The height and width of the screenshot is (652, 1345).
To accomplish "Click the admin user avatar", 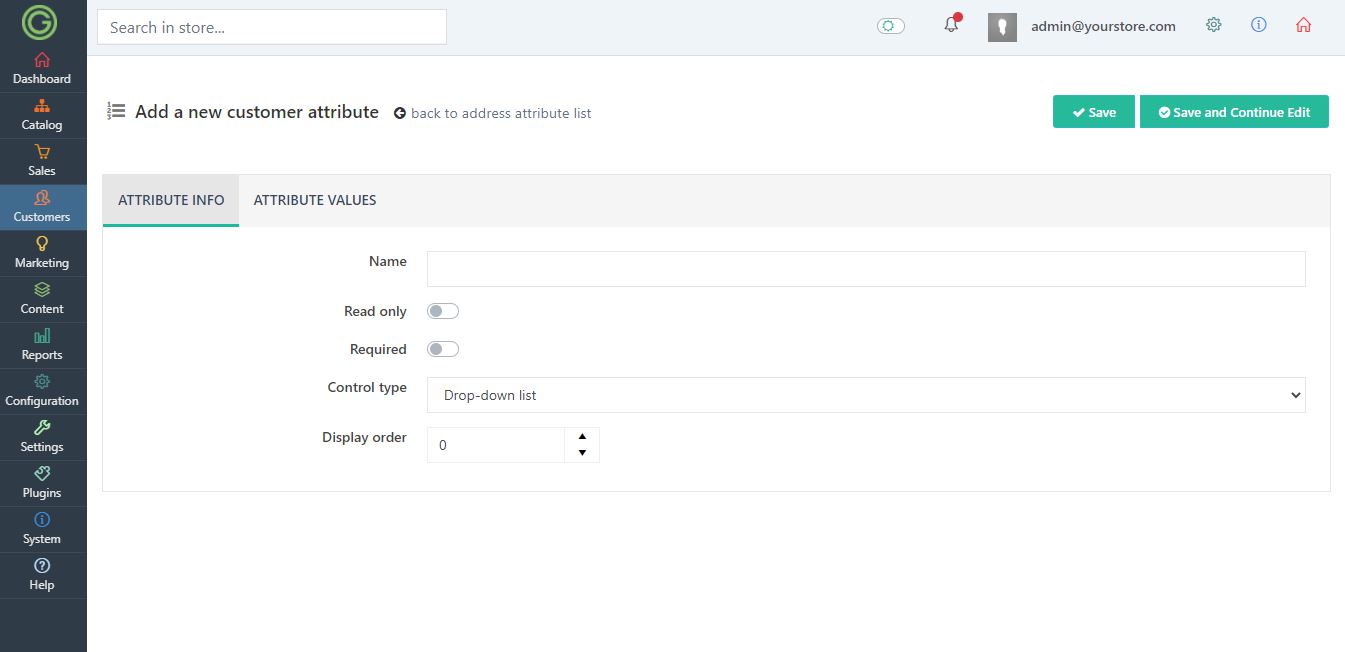I will point(1002,27).
